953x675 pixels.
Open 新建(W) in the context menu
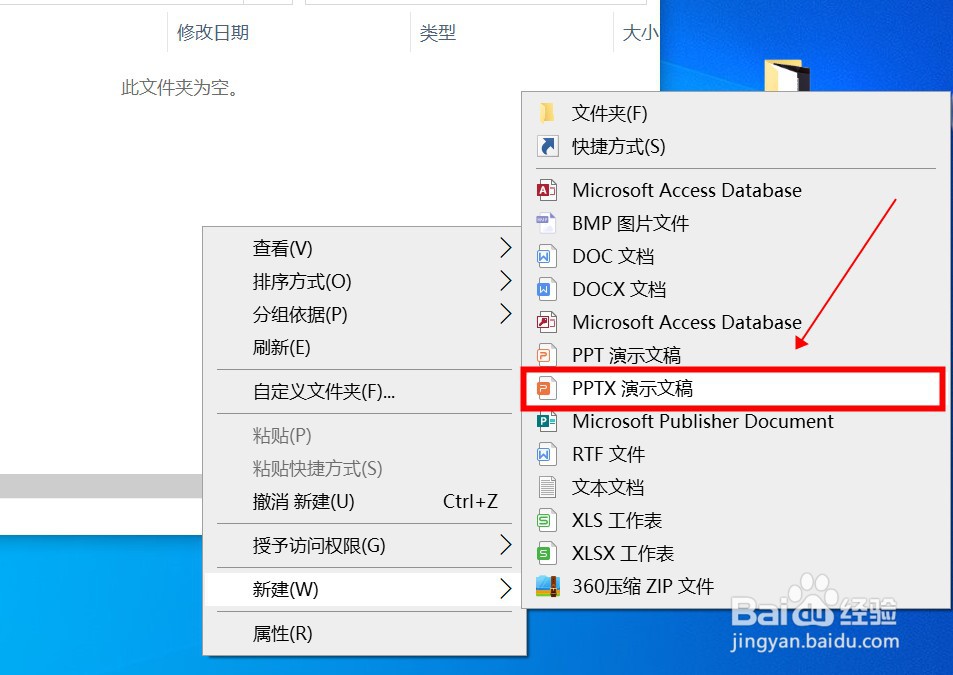tap(363, 589)
